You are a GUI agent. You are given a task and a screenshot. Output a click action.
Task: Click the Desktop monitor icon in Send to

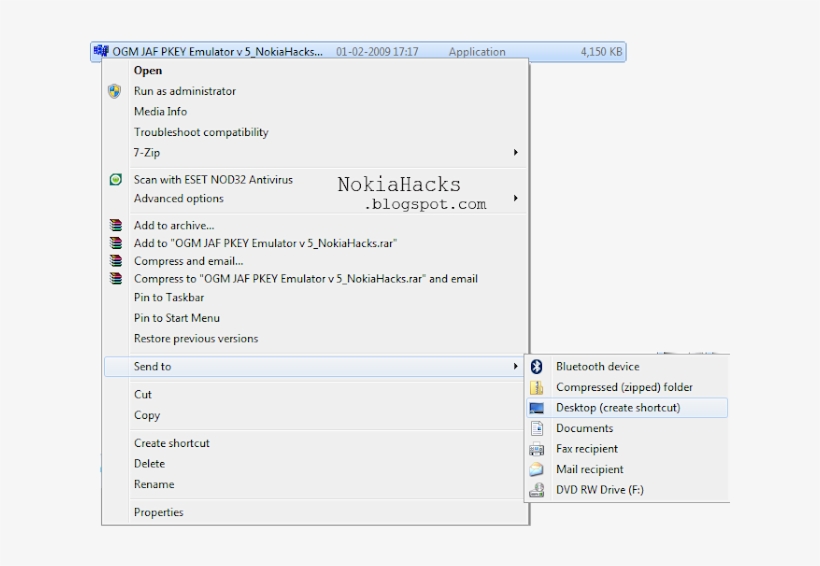pos(537,407)
